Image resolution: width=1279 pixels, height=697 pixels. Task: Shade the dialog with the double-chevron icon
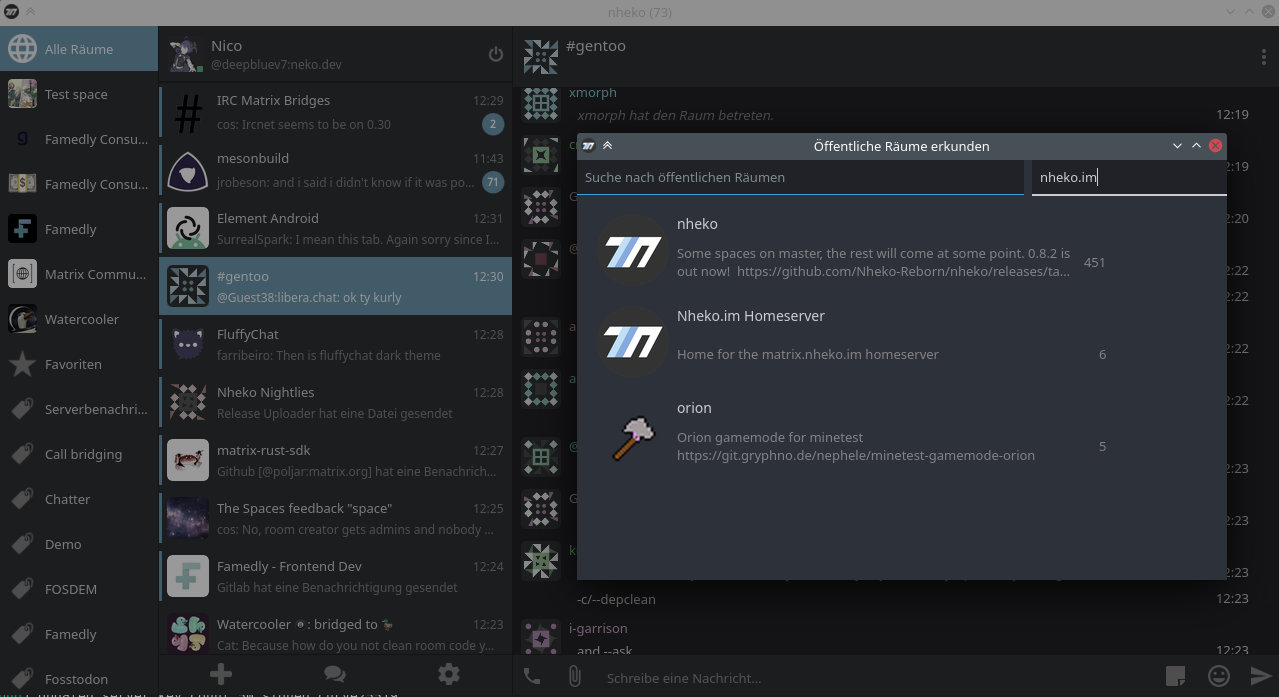(x=608, y=145)
